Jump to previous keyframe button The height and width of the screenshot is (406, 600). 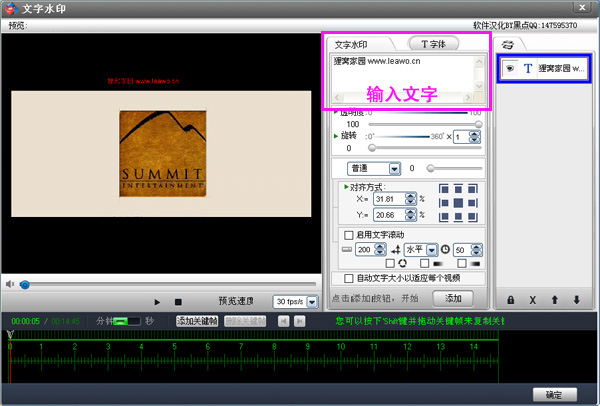click(284, 321)
